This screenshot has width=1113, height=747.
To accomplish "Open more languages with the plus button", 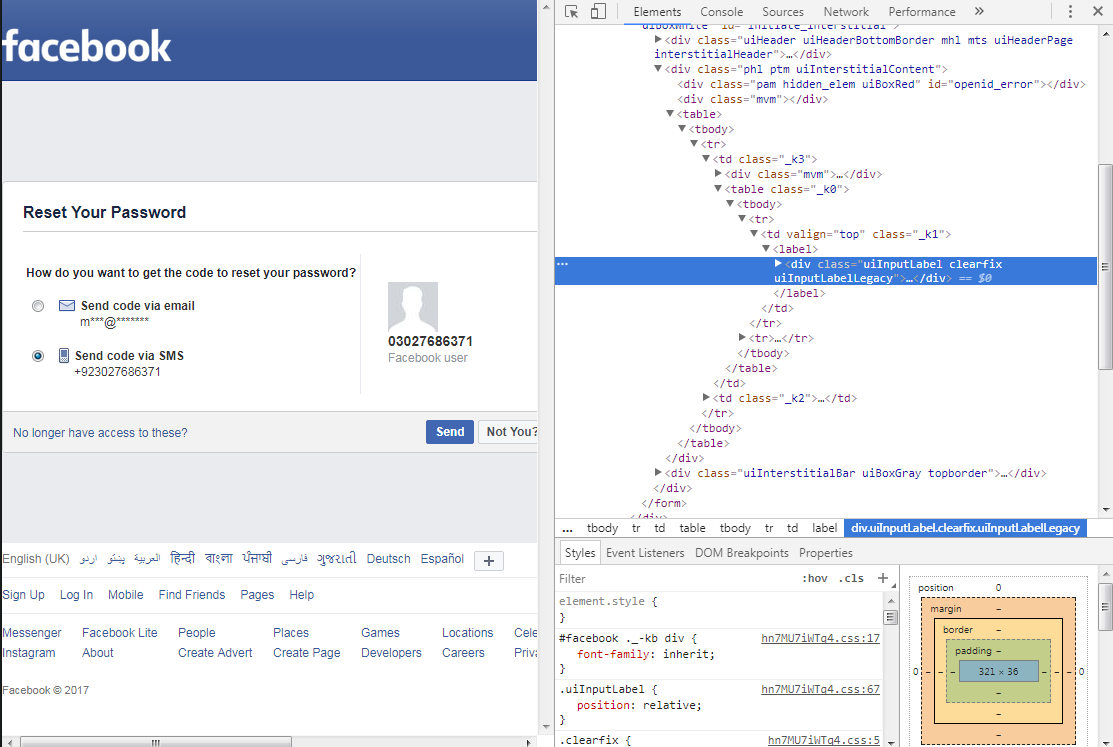I will 488,561.
